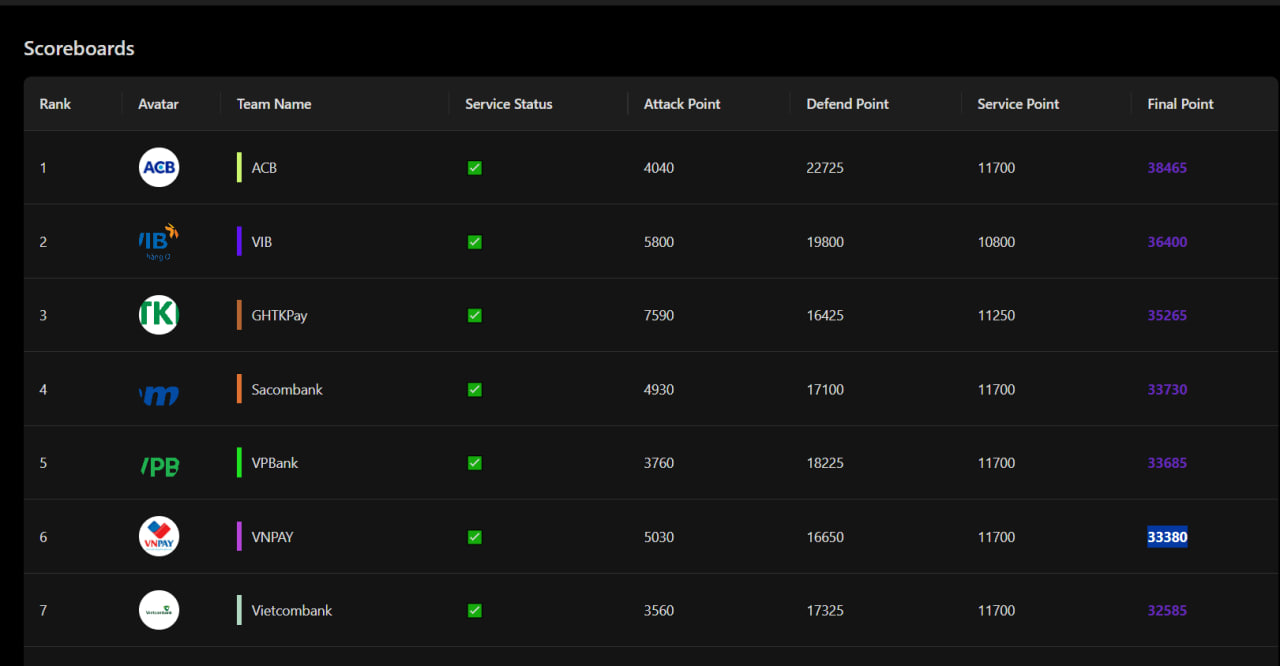This screenshot has width=1280, height=666.
Task: Click ACB defend point 22725
Action: (825, 168)
